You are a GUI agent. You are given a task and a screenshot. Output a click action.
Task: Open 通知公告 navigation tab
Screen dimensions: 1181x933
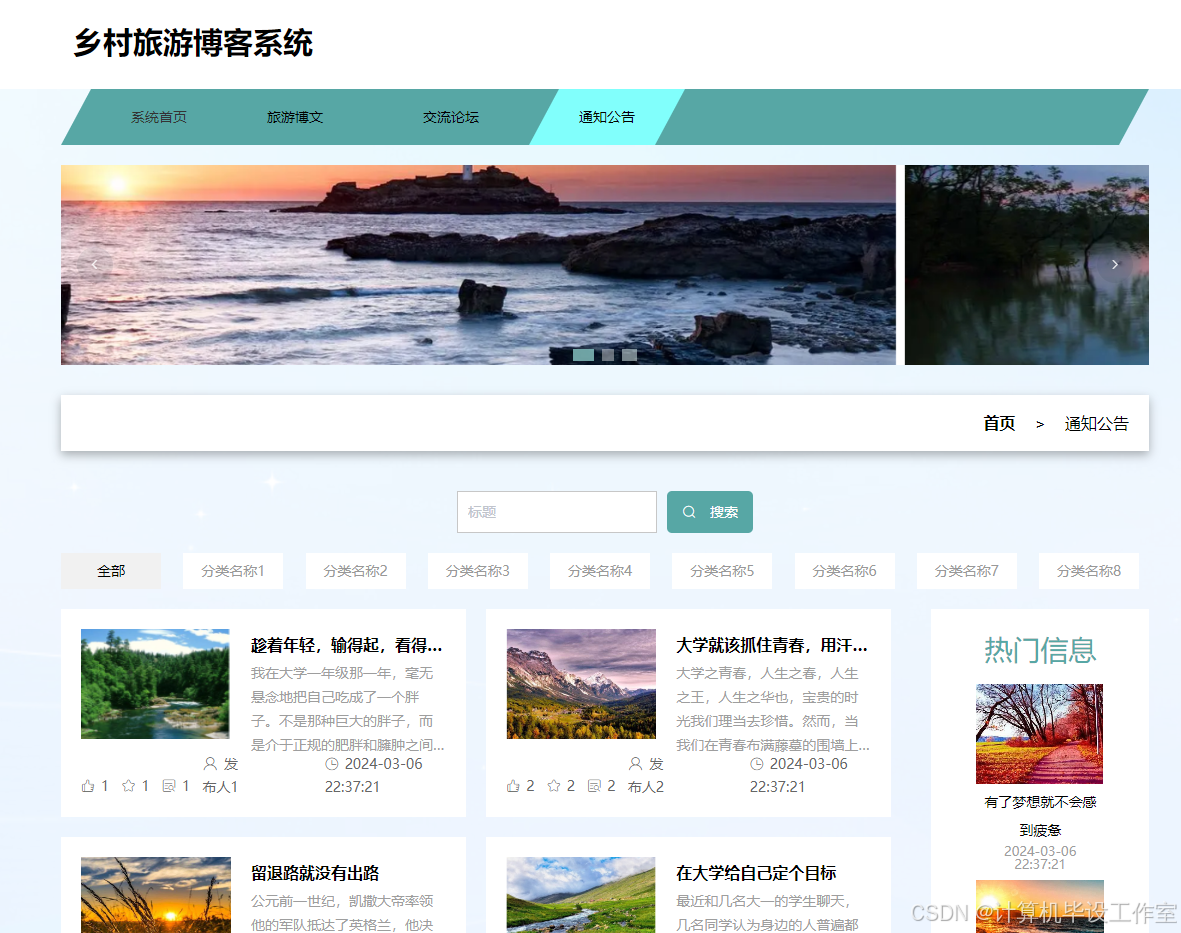(x=607, y=117)
